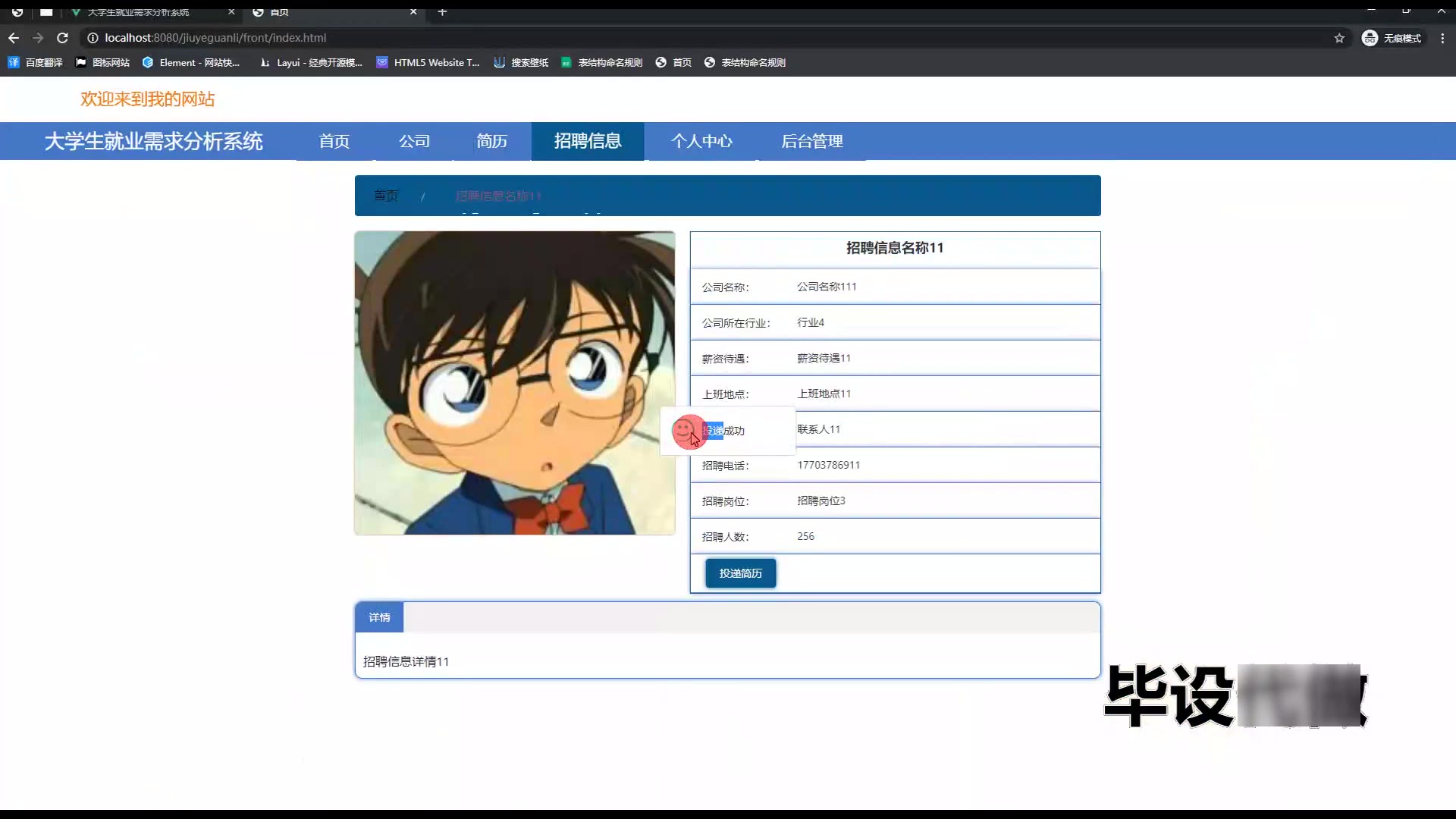
Task: Click the browser forward arrow
Action: click(x=38, y=38)
